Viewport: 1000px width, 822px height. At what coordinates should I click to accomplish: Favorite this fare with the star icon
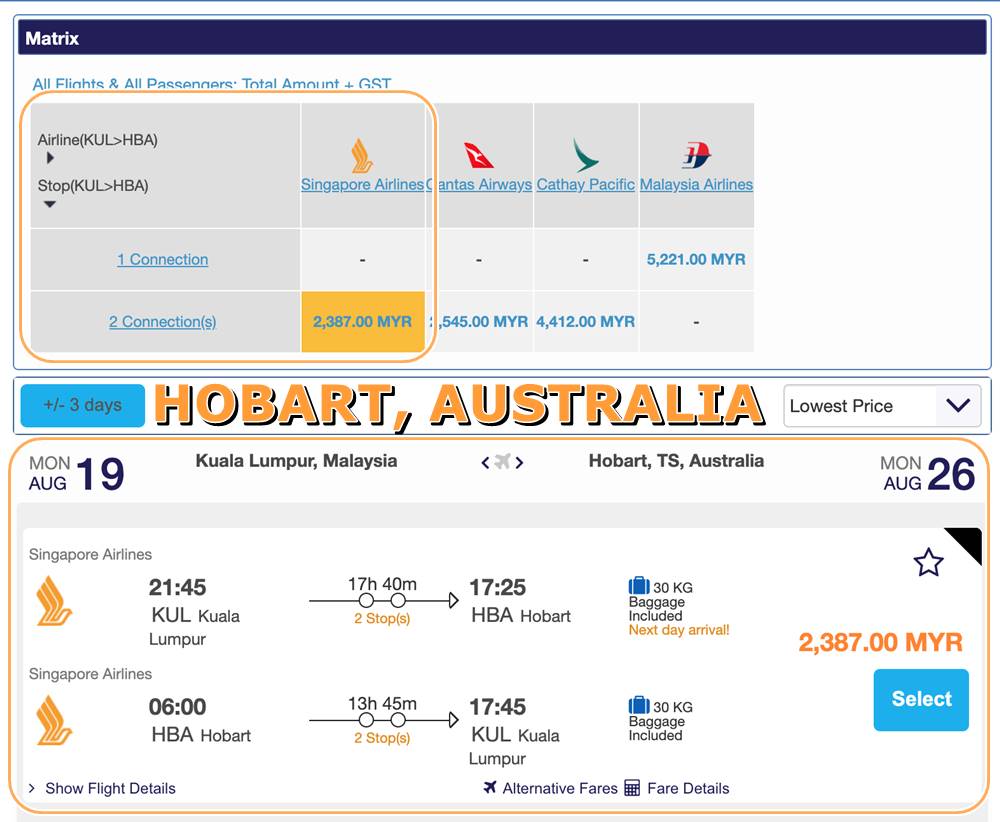(928, 562)
